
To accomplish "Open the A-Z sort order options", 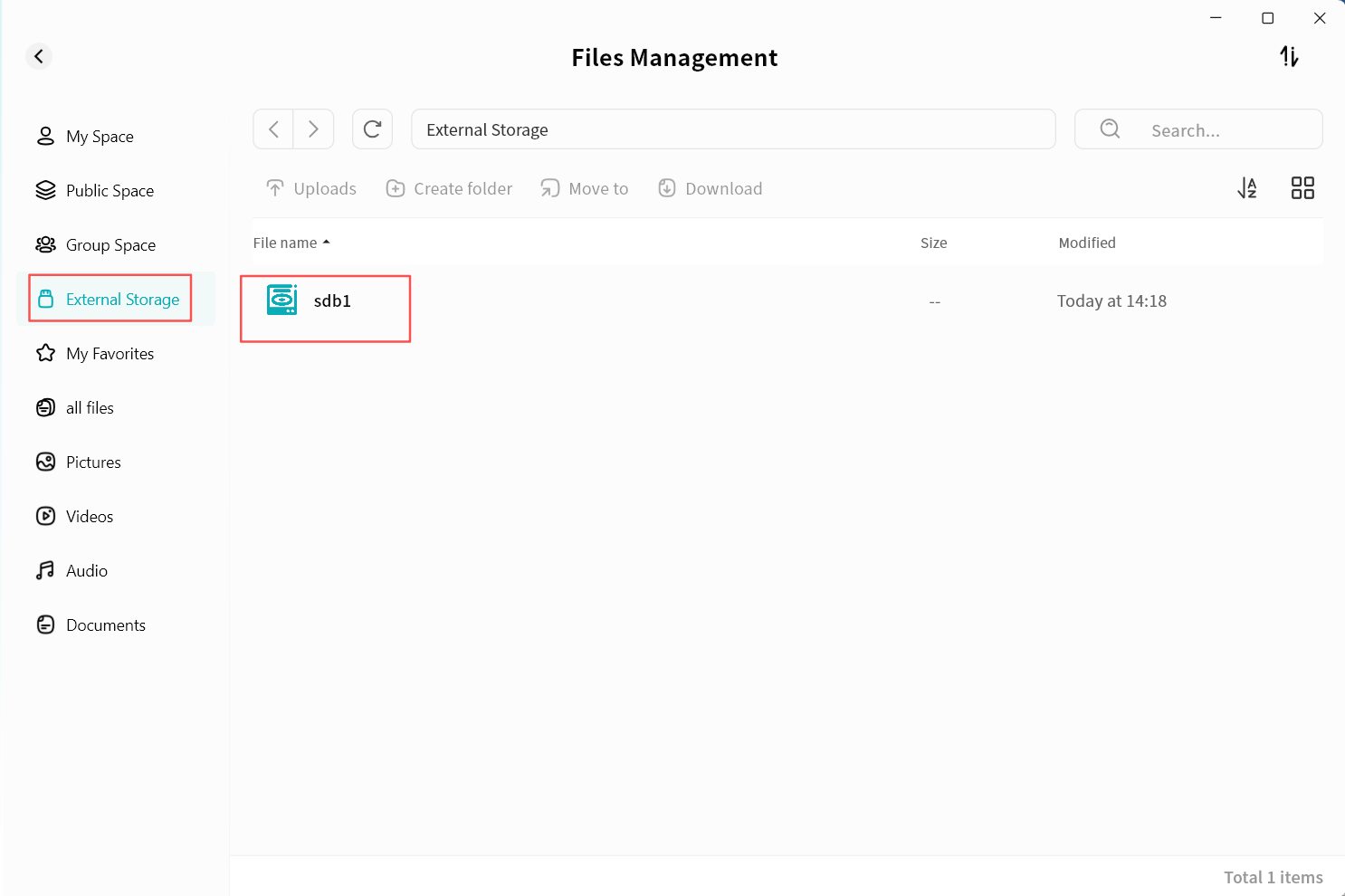I will pos(1247,188).
